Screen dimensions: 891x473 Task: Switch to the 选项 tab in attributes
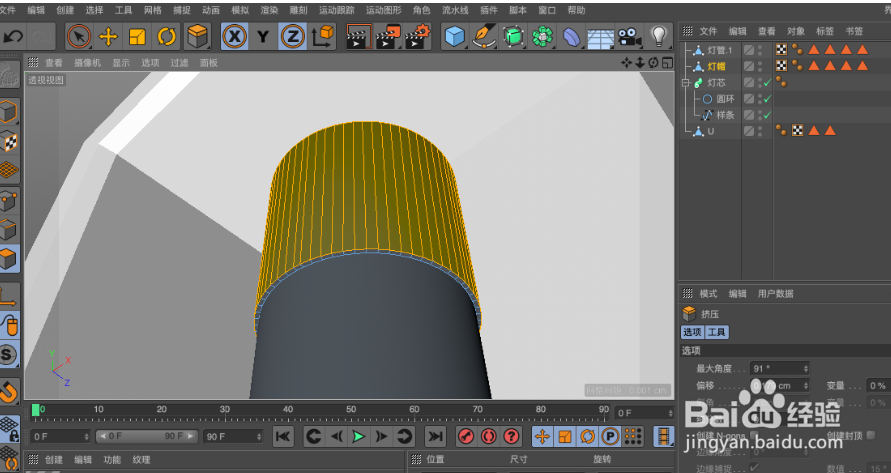(692, 332)
